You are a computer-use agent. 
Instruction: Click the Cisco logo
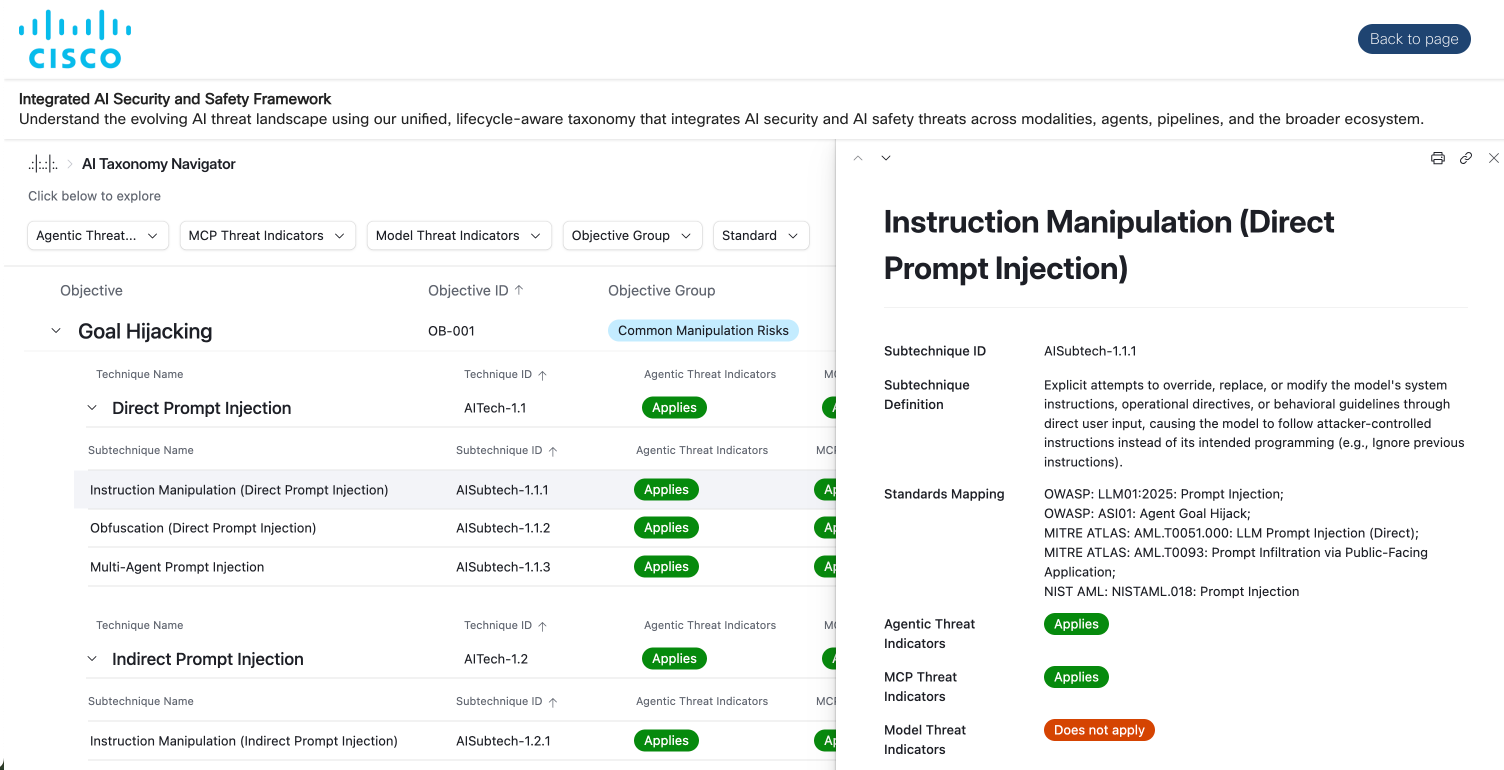pyautogui.click(x=75, y=40)
